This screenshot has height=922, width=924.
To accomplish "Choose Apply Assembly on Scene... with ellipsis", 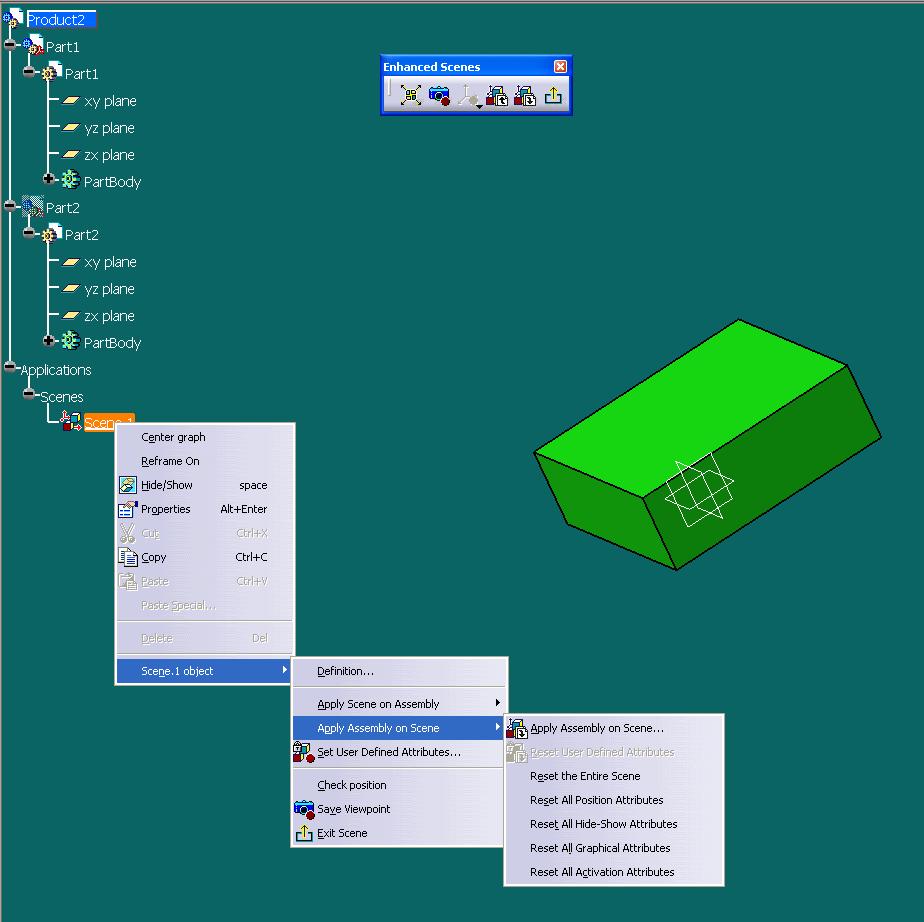I will click(x=614, y=728).
